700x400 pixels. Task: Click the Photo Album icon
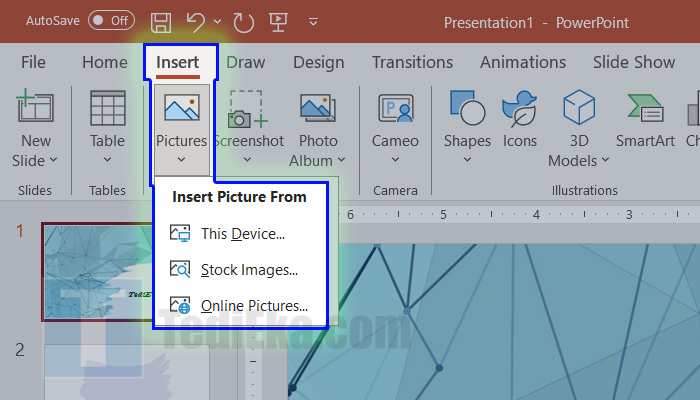coord(318,108)
